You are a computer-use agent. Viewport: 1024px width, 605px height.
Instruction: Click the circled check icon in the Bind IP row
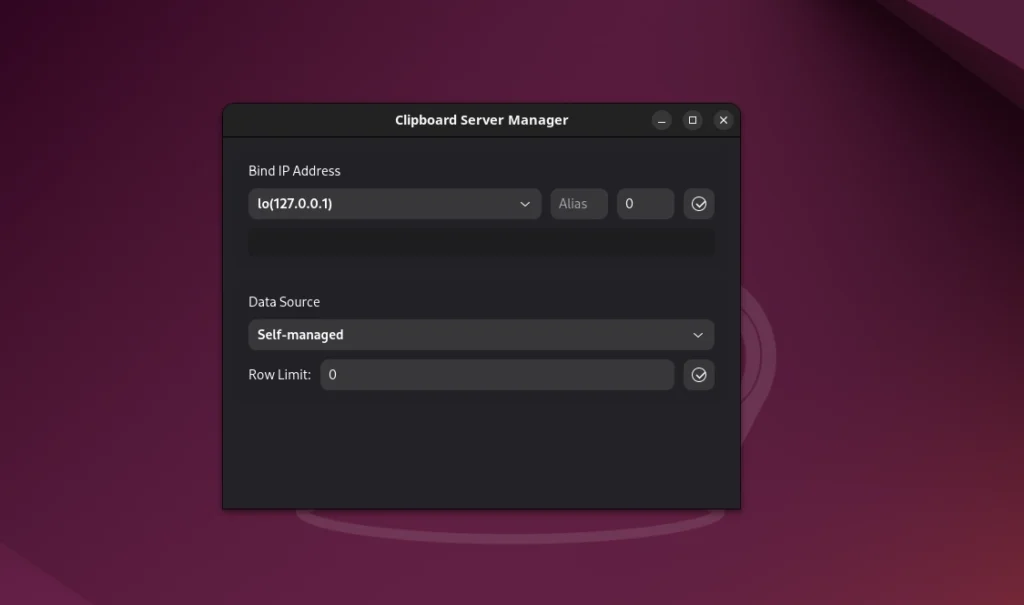698,203
